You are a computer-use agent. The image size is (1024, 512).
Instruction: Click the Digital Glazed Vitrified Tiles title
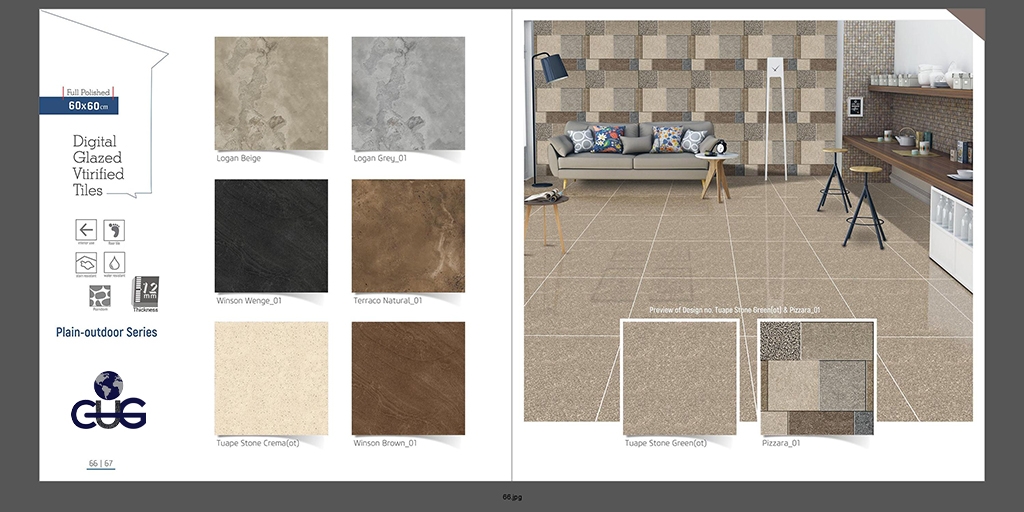[98, 166]
